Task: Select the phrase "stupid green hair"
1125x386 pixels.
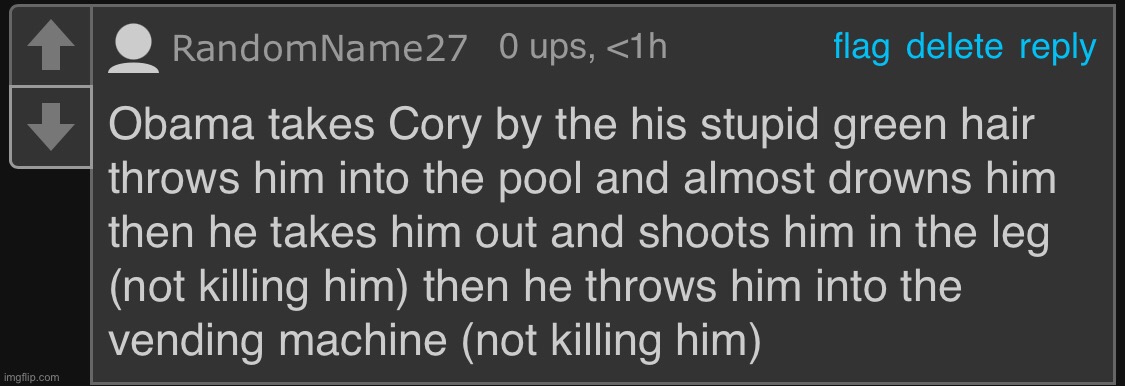Action: pyautogui.click(x=867, y=126)
